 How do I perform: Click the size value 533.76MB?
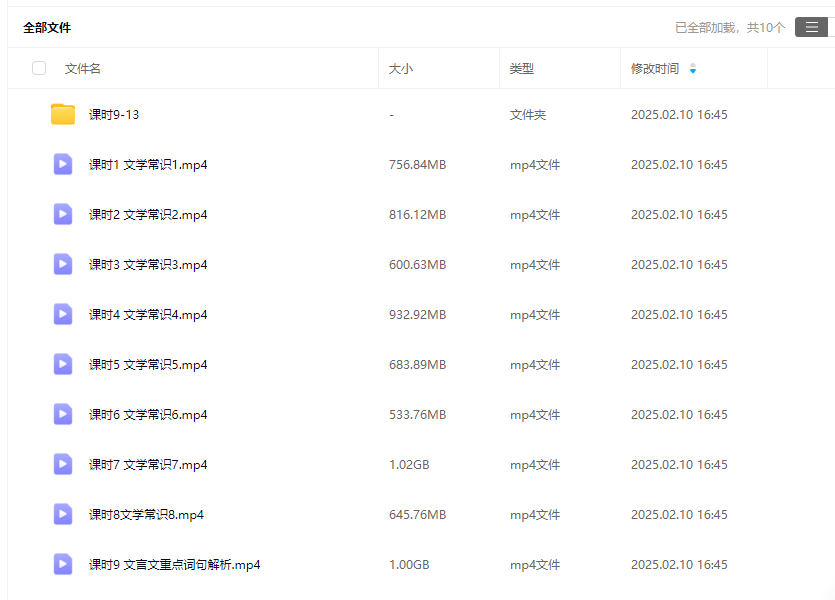(x=418, y=415)
